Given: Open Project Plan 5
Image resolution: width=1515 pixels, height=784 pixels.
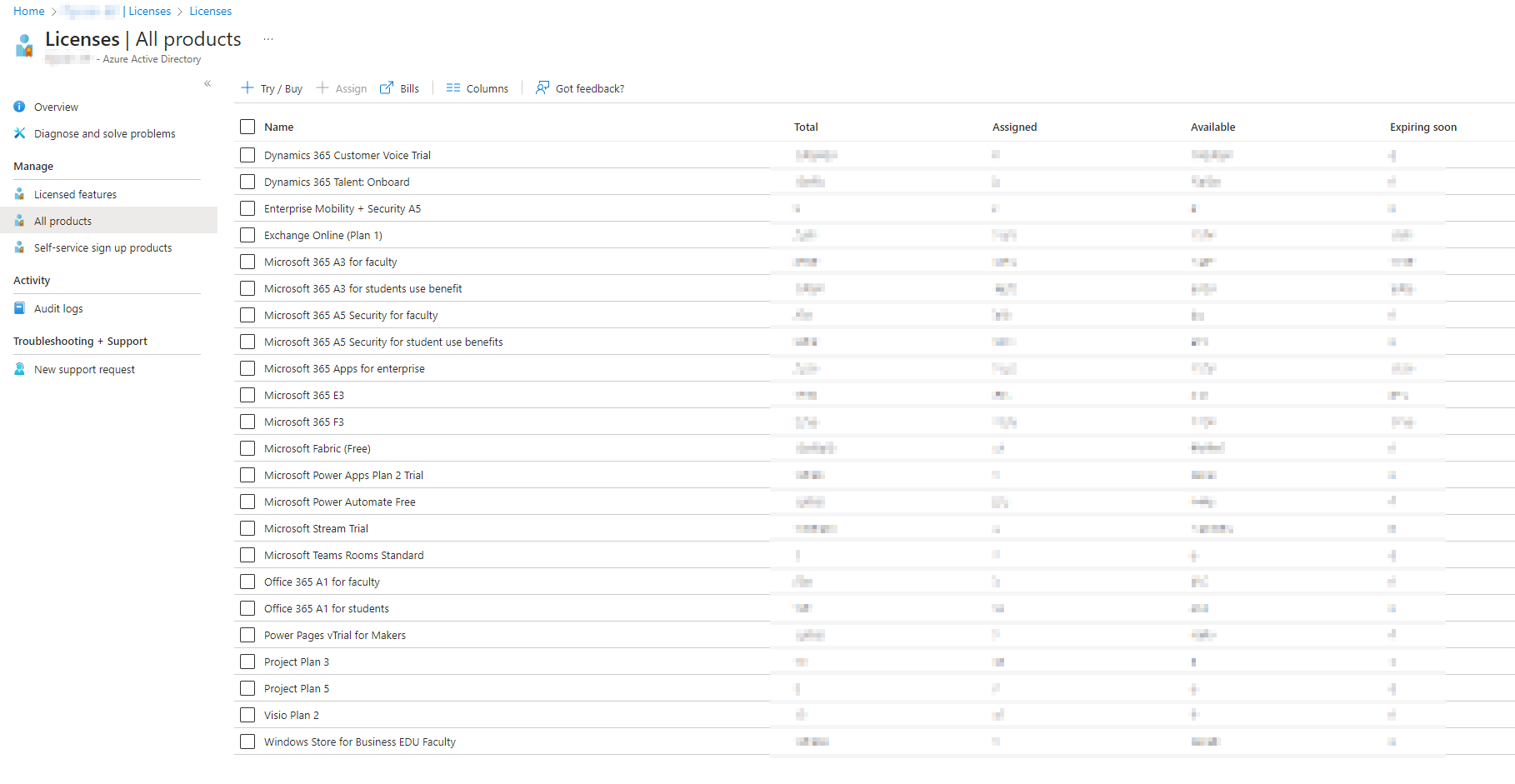Looking at the screenshot, I should click(297, 688).
